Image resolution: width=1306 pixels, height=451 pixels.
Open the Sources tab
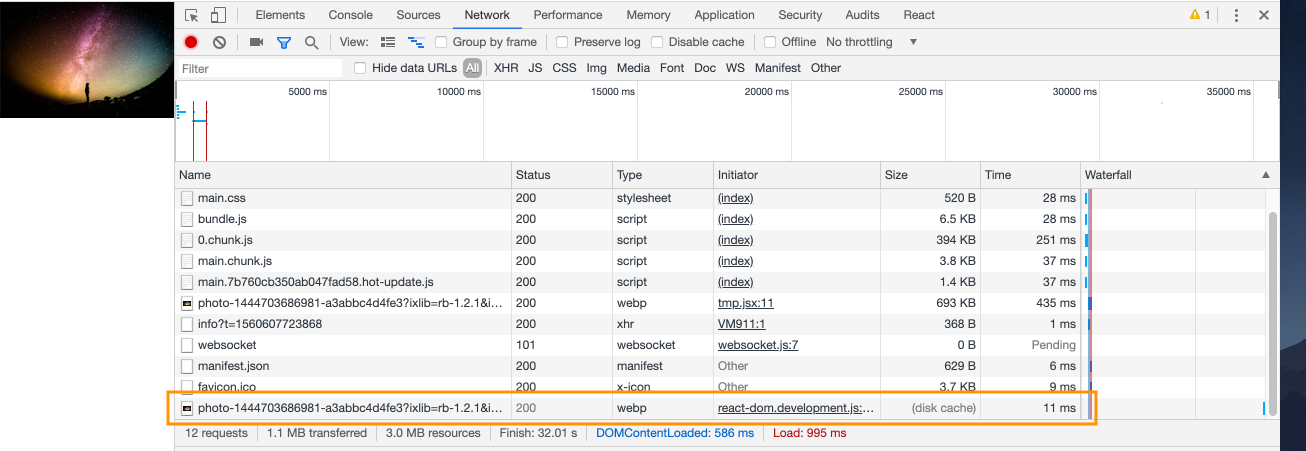pos(418,15)
